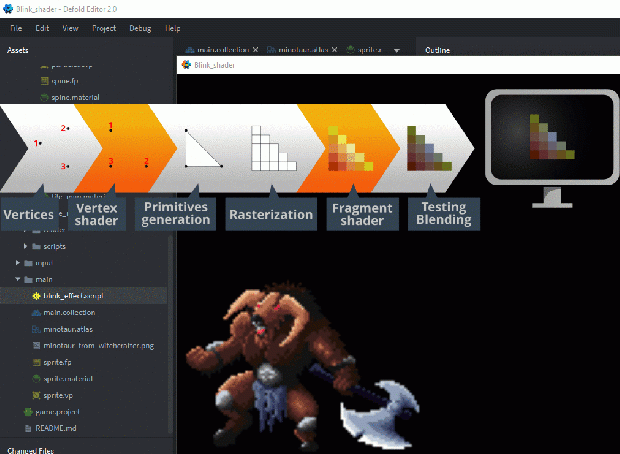The image size is (620, 454).
Task: Switch to the minotaur.atlas editor tab
Action: [303, 50]
